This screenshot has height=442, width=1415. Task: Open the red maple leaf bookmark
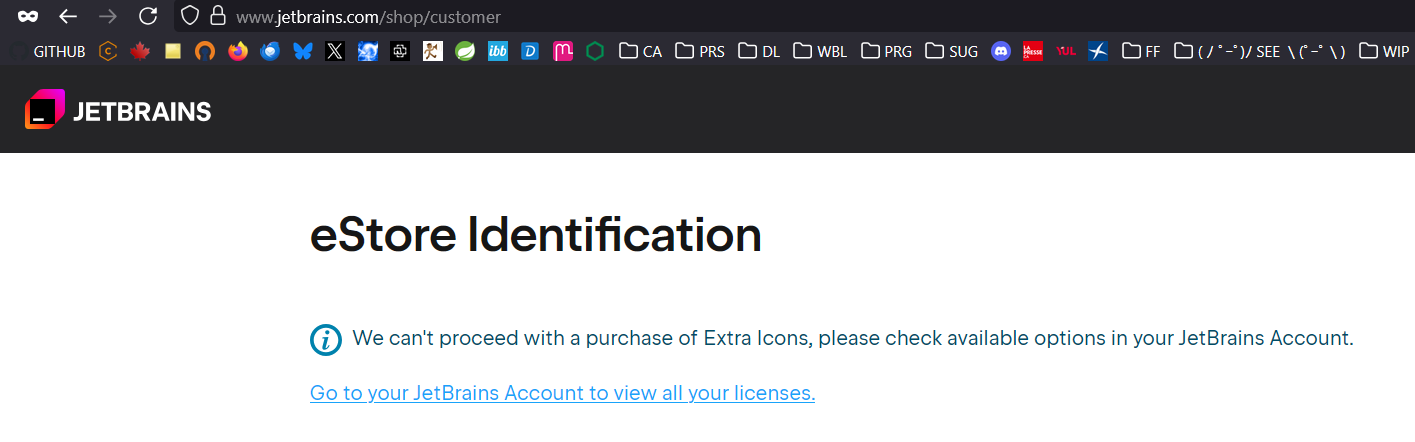(140, 51)
